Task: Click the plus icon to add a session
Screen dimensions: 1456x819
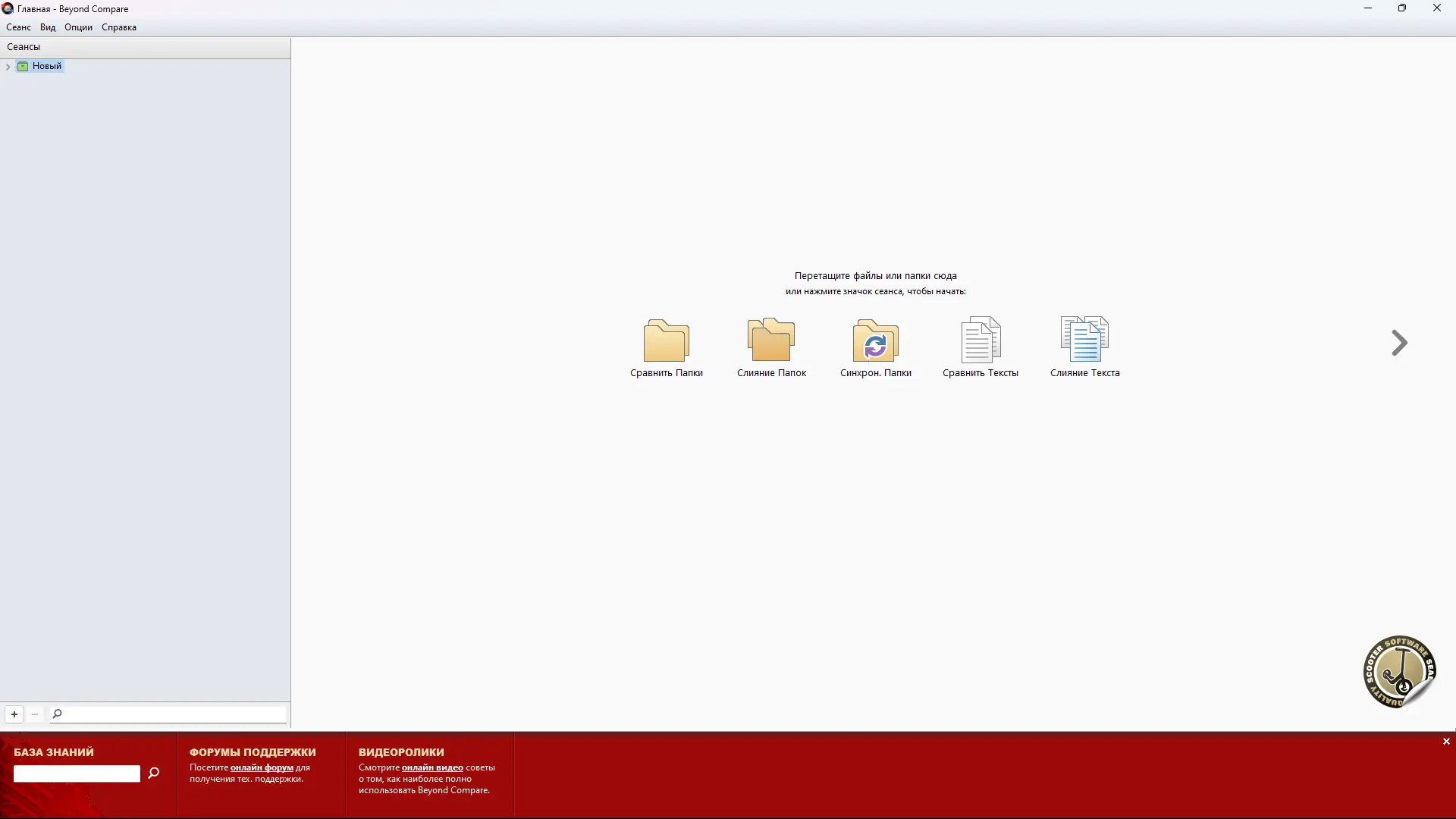Action: 14,714
